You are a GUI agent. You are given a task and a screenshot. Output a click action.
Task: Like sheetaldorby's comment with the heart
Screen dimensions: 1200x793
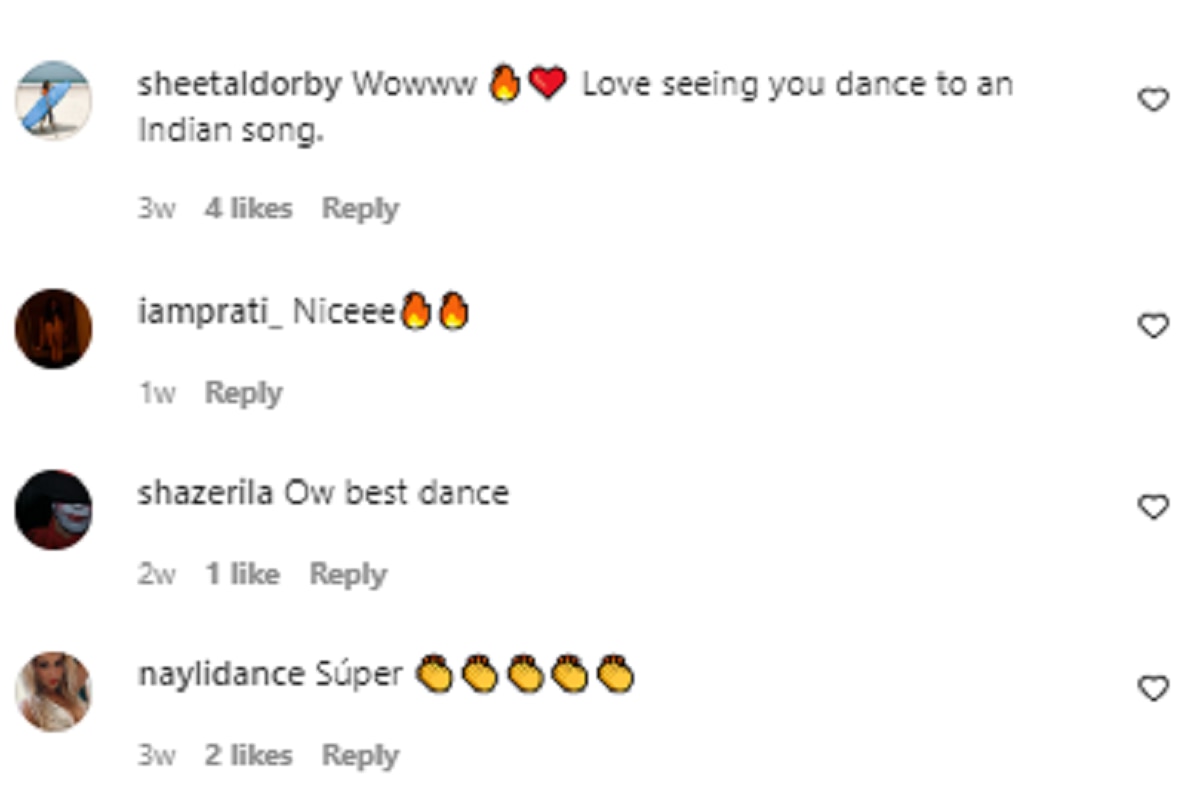[x=1154, y=100]
